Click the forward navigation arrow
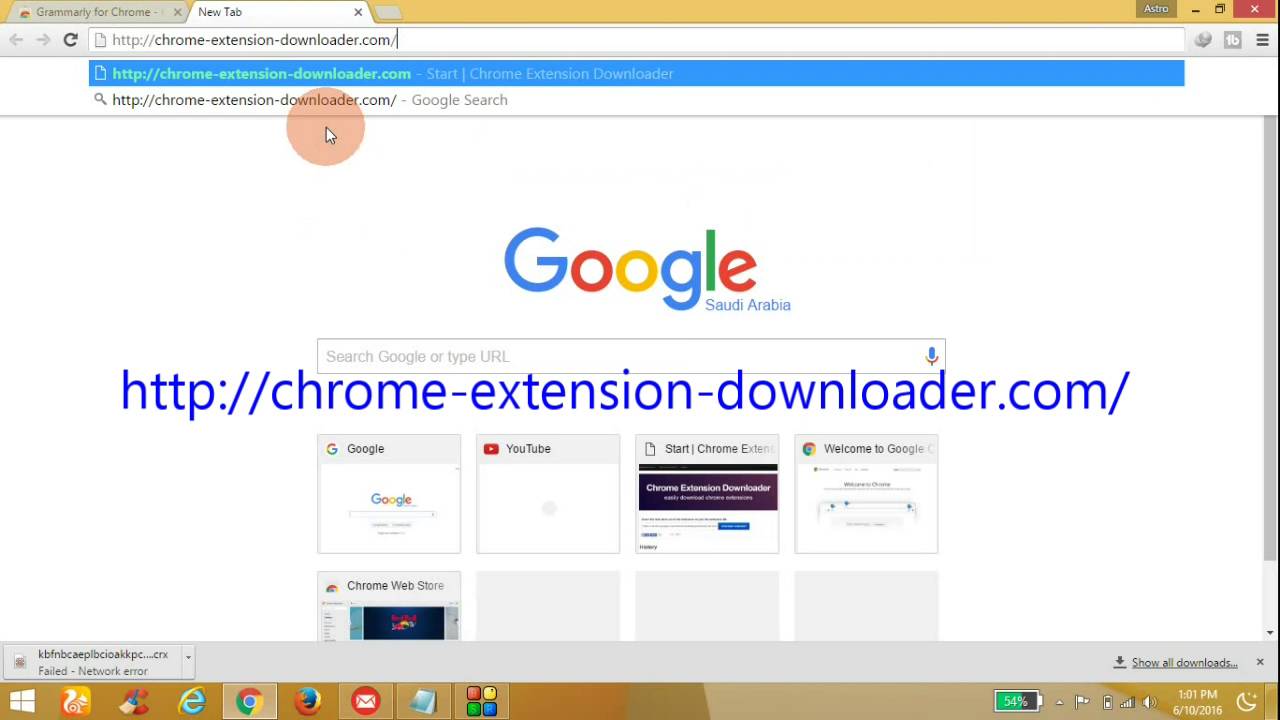This screenshot has width=1280, height=720. (43, 40)
